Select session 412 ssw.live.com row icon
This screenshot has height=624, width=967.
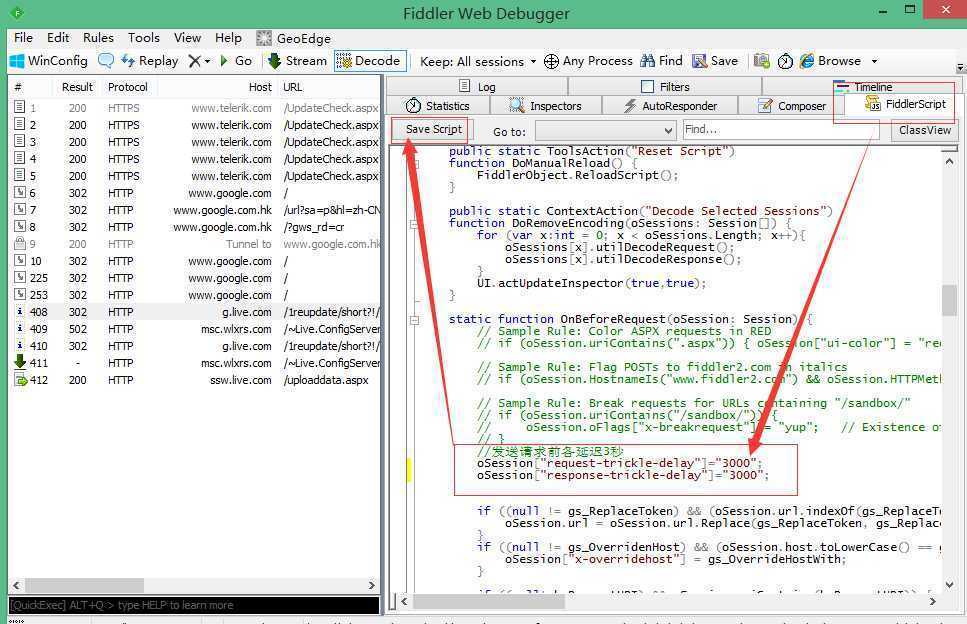pos(20,380)
